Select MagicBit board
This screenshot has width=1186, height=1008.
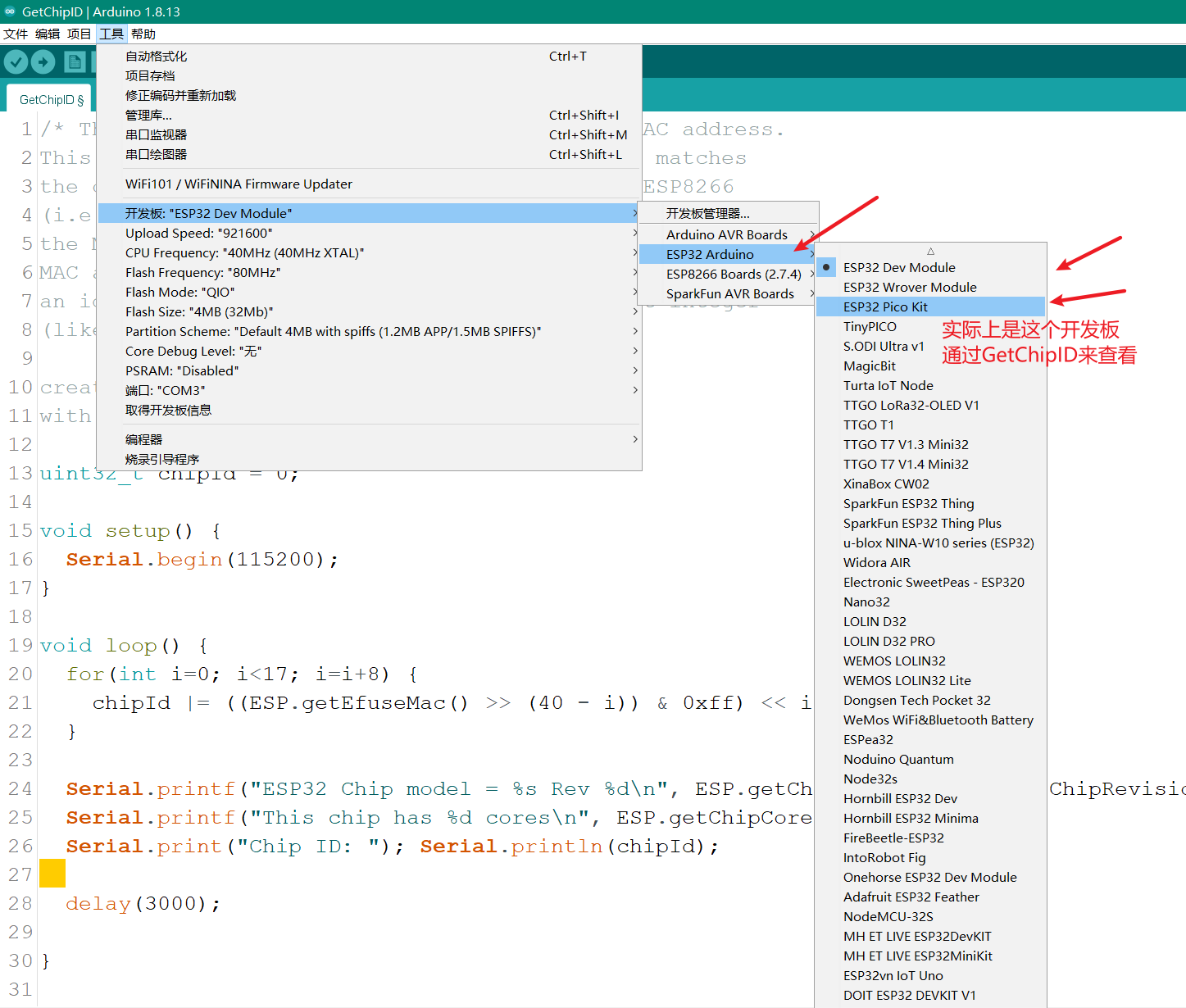click(930, 366)
